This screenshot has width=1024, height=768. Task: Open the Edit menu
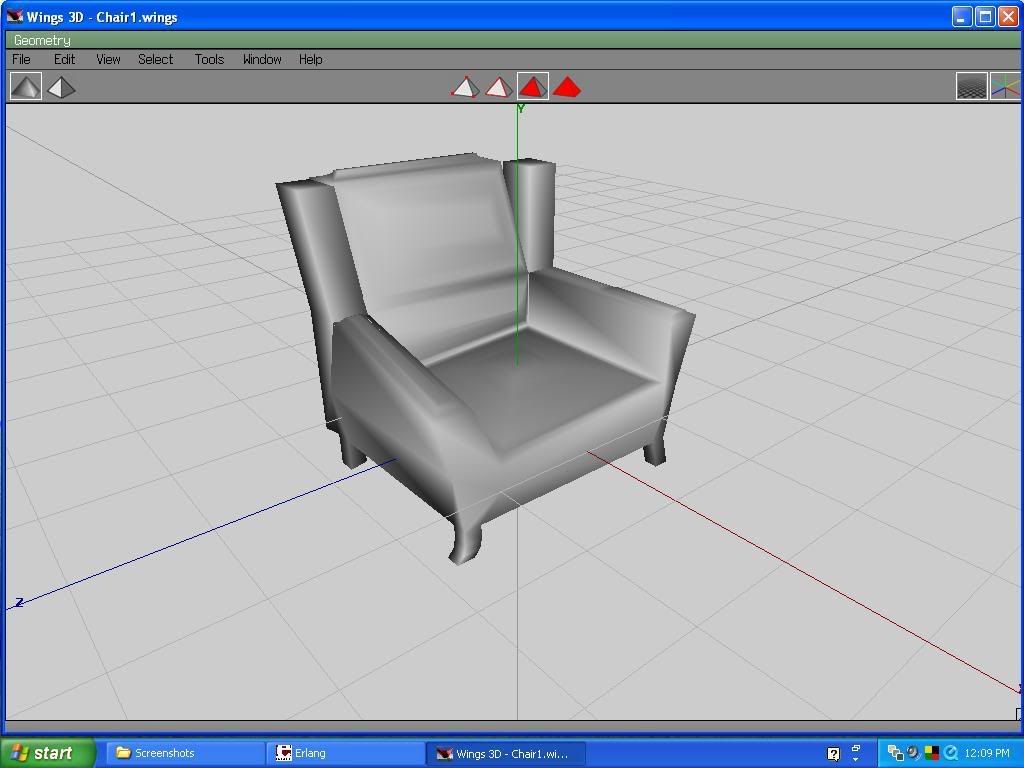[64, 59]
